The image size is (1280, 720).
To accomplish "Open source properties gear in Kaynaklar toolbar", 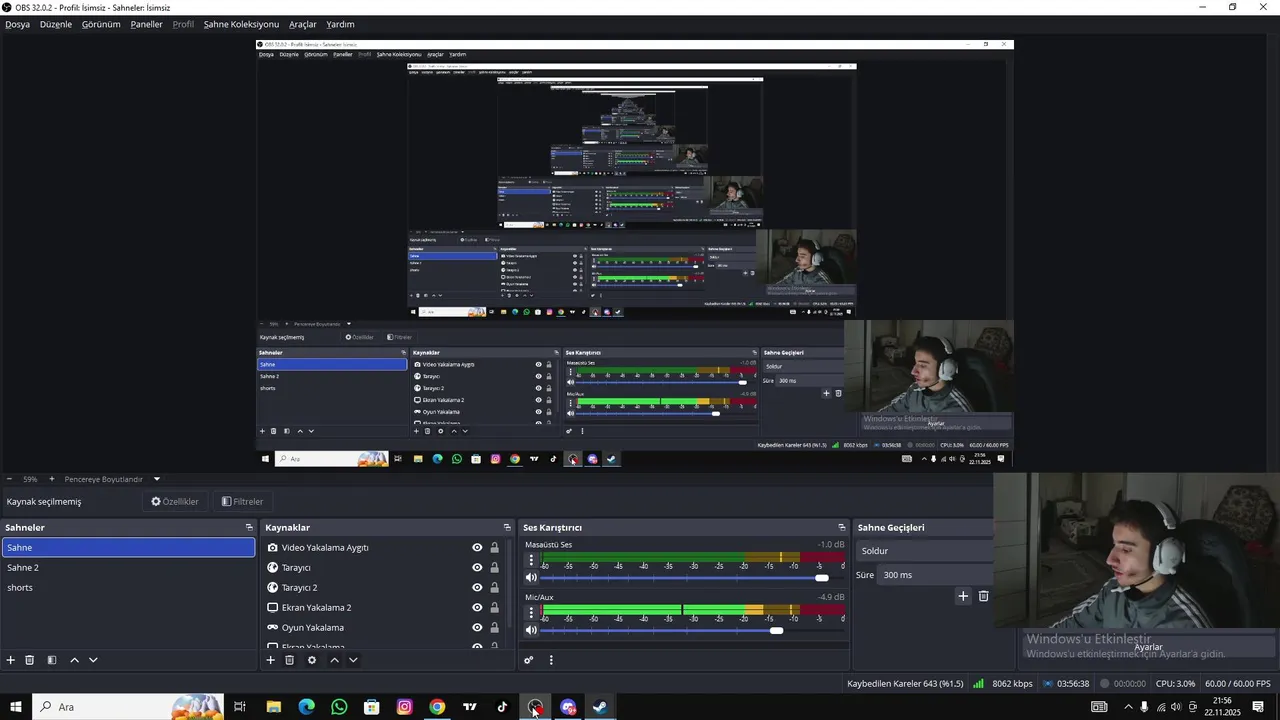I will coord(312,660).
